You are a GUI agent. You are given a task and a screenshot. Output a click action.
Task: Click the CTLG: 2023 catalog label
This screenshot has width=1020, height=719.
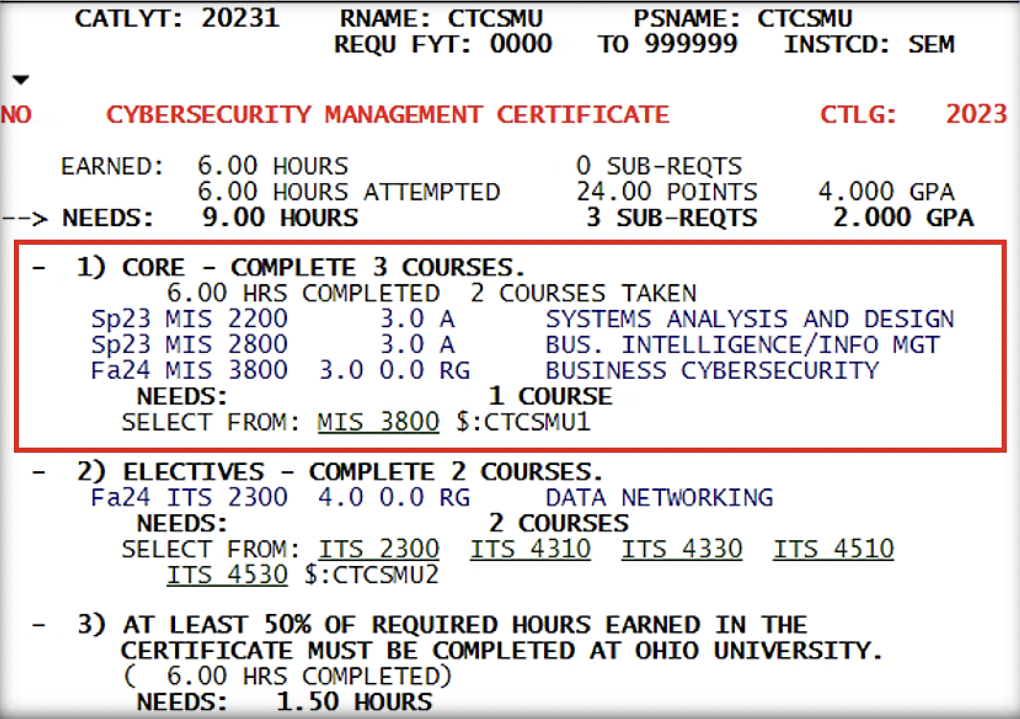tap(912, 114)
